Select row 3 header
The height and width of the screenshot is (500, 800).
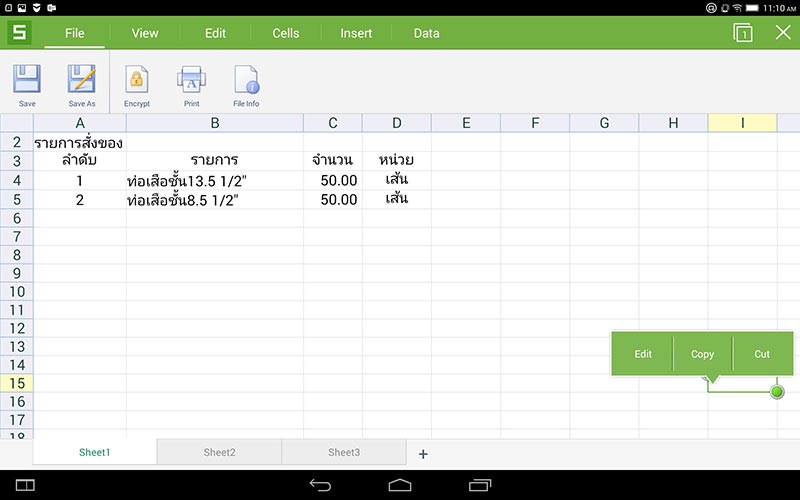(17, 161)
